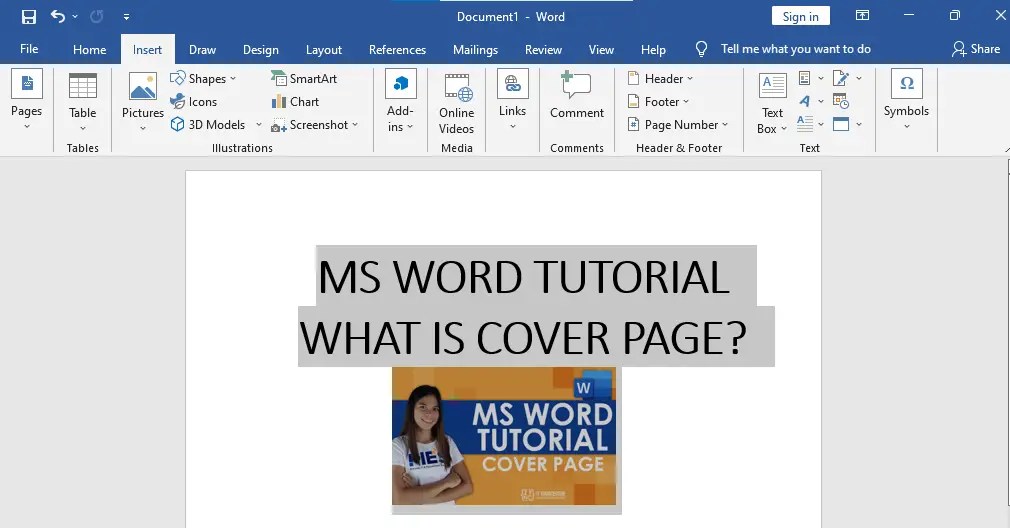Expand the Quick Parts dropdown arrow
Viewport: 1010px width, 528px height.
821,79
